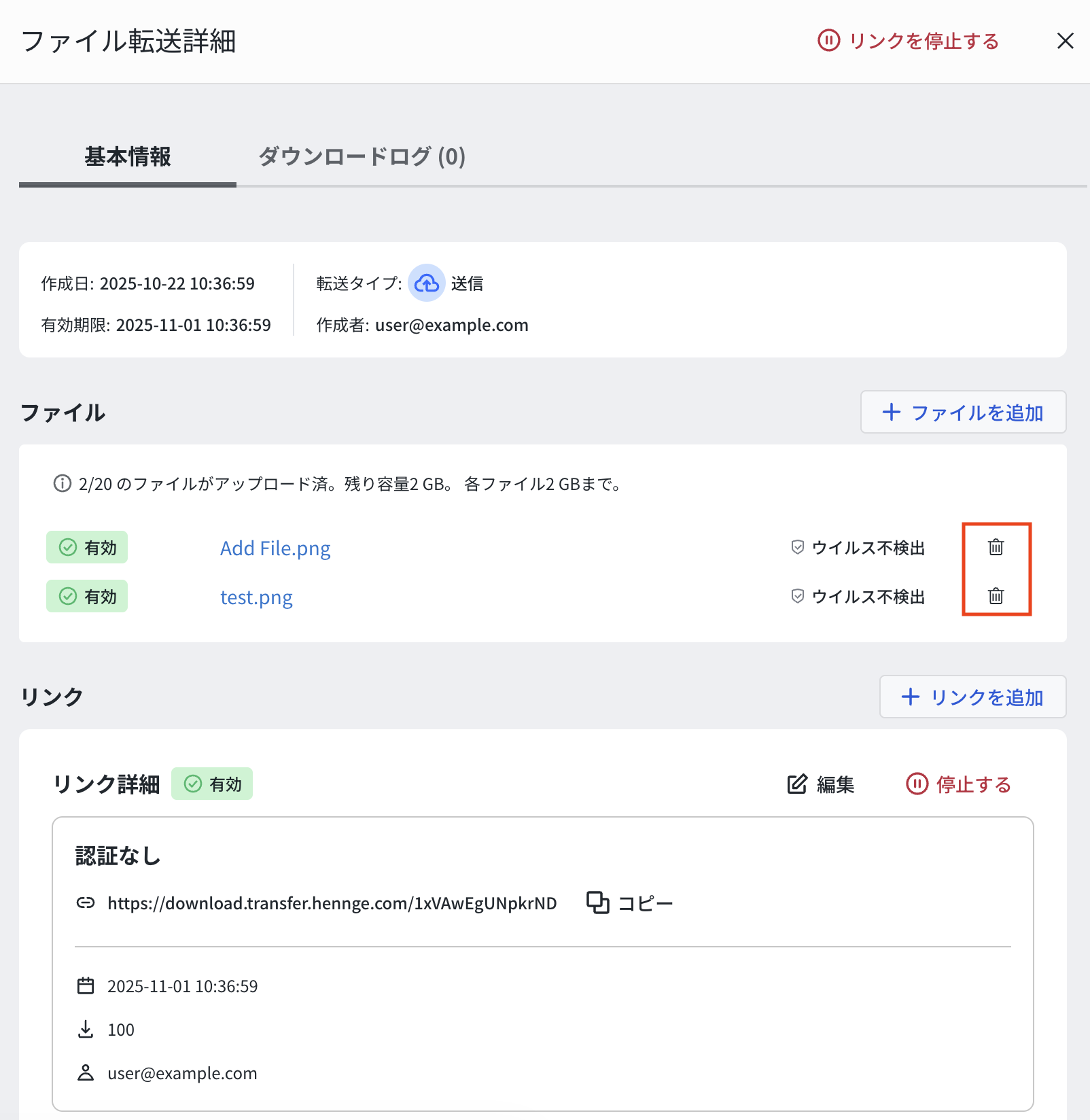Switch to the 基本情報 tab
The image size is (1090, 1120).
click(x=128, y=157)
